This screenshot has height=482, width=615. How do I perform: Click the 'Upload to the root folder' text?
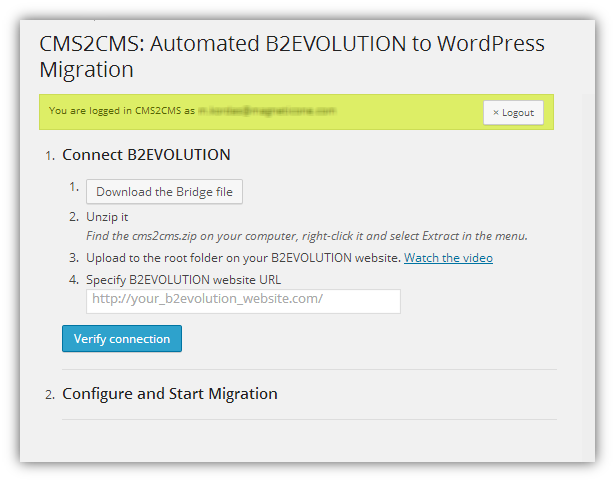point(243,258)
